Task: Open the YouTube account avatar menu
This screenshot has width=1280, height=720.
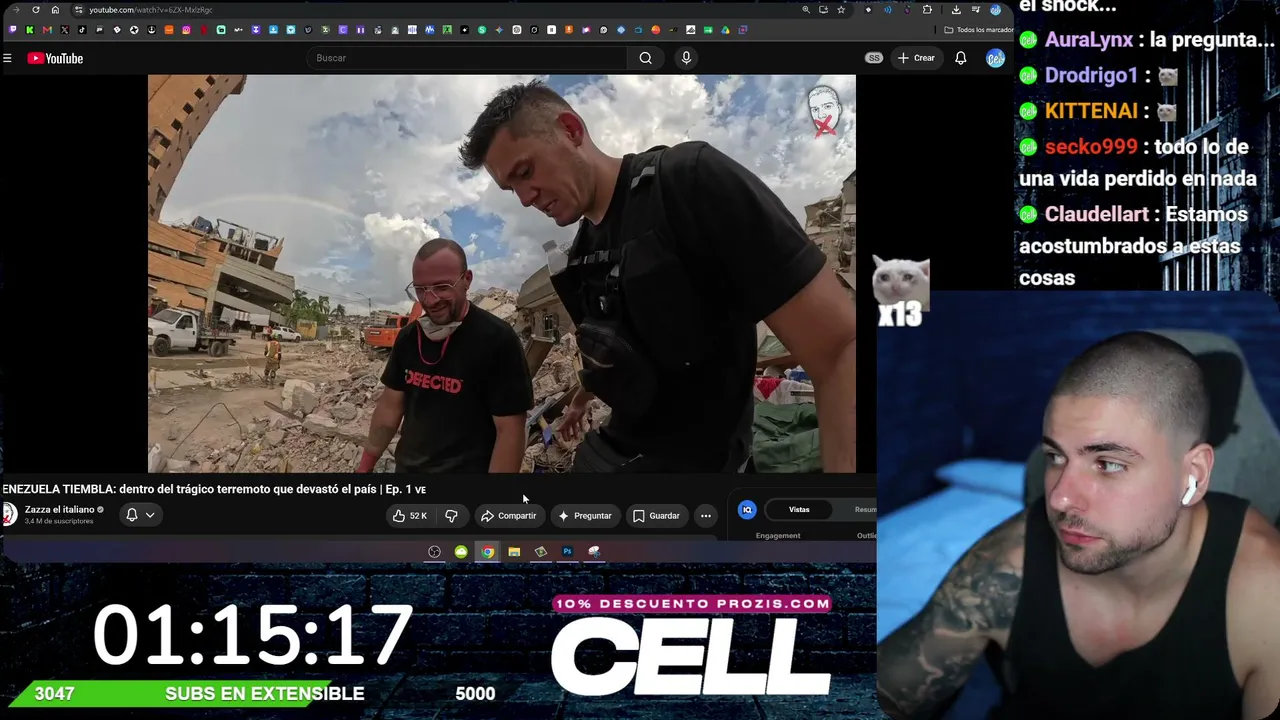Action: pyautogui.click(x=995, y=58)
